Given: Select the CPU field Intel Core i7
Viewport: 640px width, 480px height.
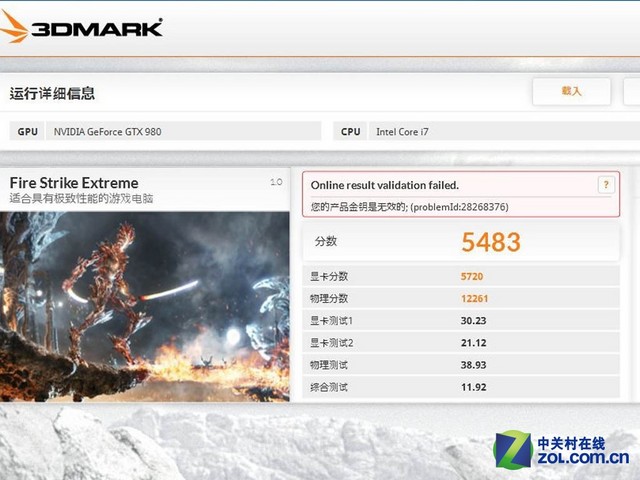Looking at the screenshot, I should tap(504, 131).
